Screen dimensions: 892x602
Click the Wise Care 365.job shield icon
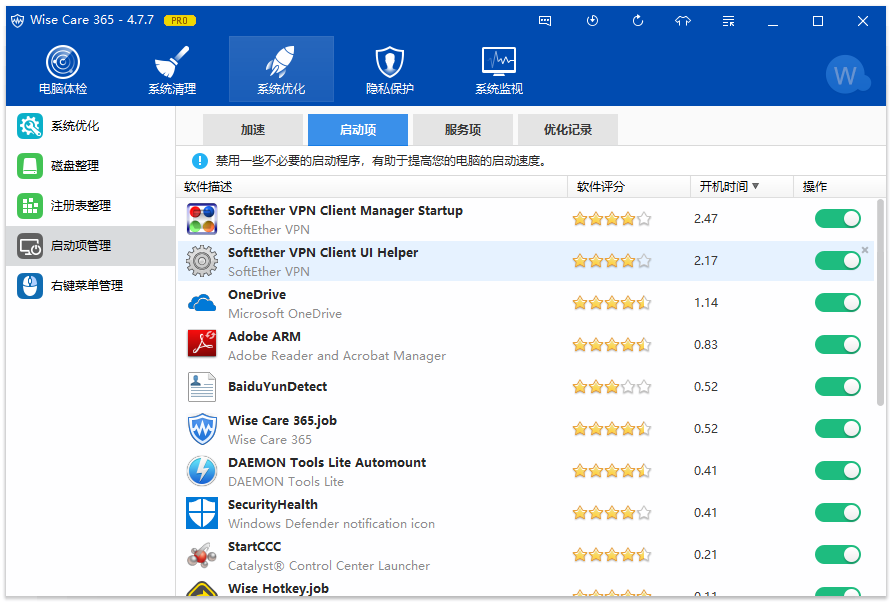202,429
